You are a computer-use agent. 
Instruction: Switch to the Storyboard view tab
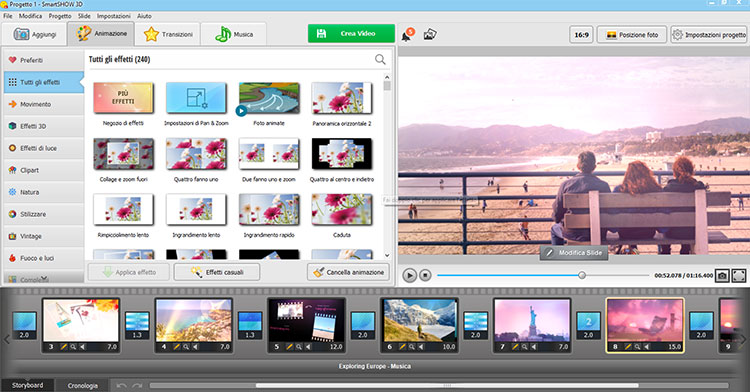(27, 385)
